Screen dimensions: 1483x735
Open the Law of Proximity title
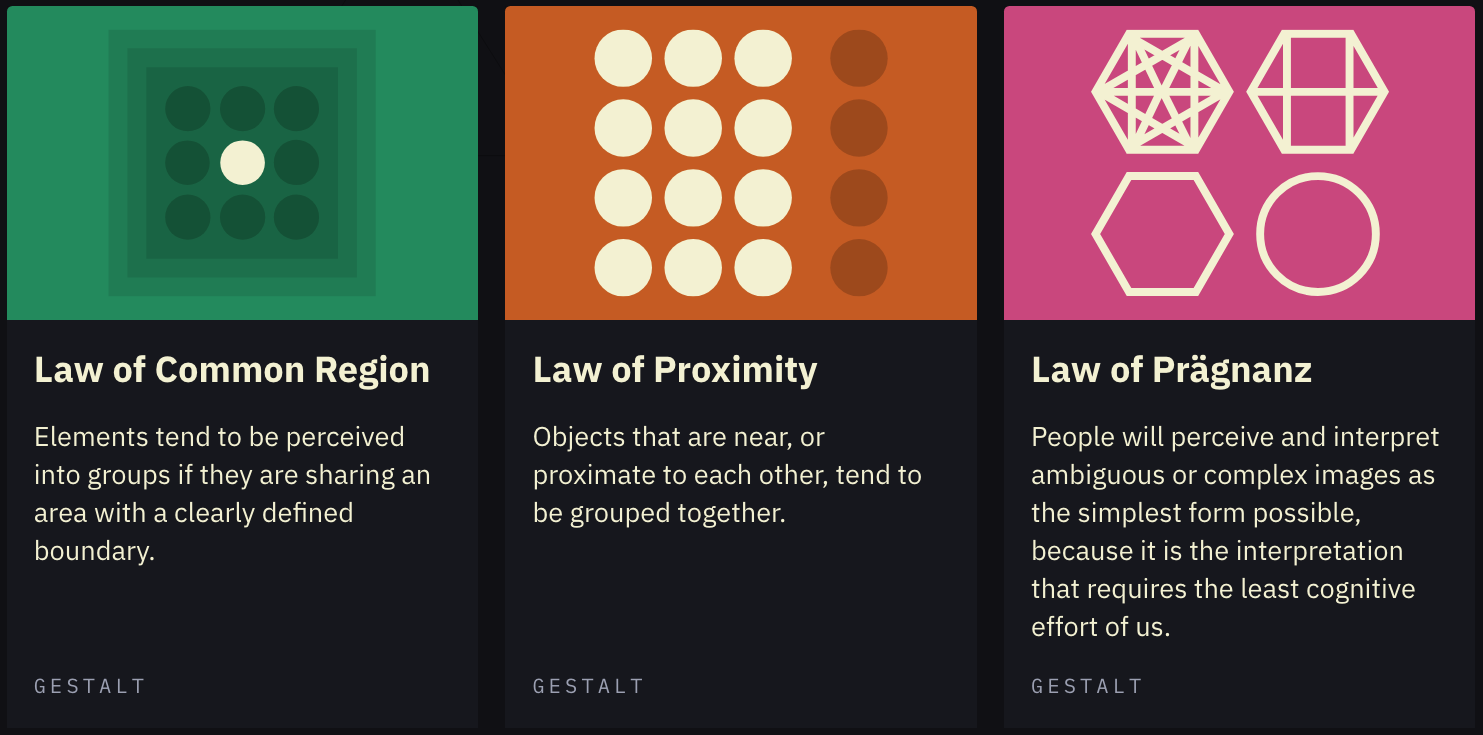tap(675, 370)
